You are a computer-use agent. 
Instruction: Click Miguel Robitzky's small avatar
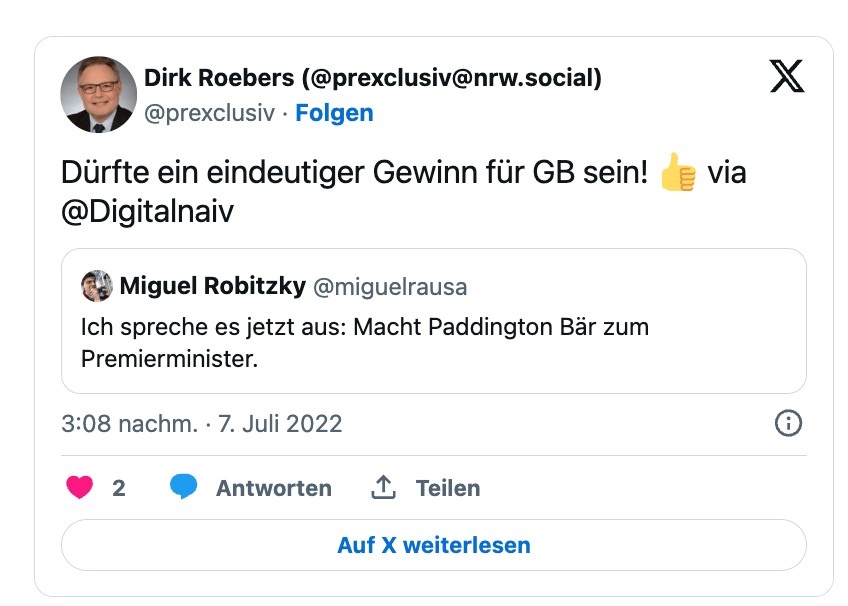97,286
